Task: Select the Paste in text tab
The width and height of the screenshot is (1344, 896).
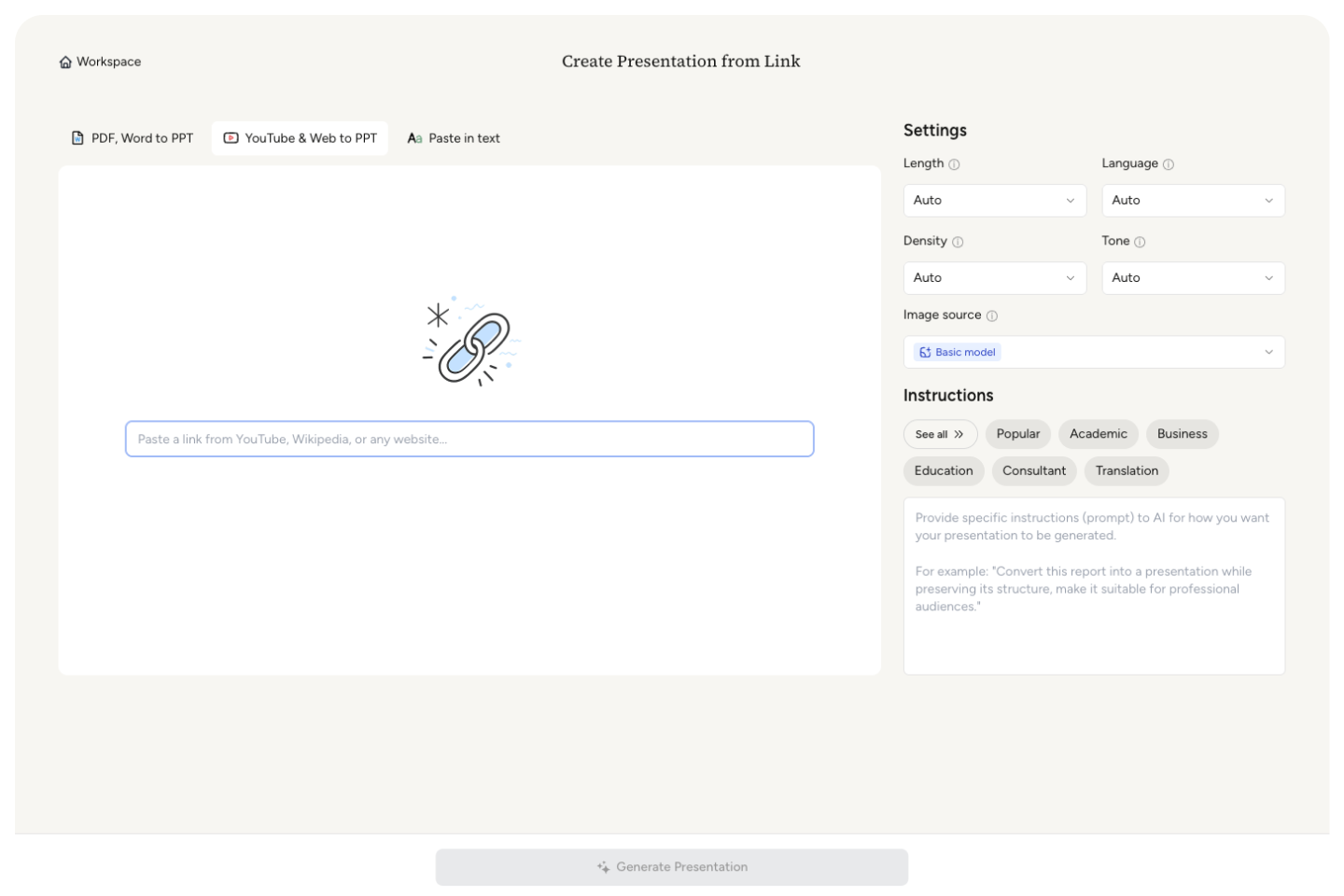Action: (454, 138)
